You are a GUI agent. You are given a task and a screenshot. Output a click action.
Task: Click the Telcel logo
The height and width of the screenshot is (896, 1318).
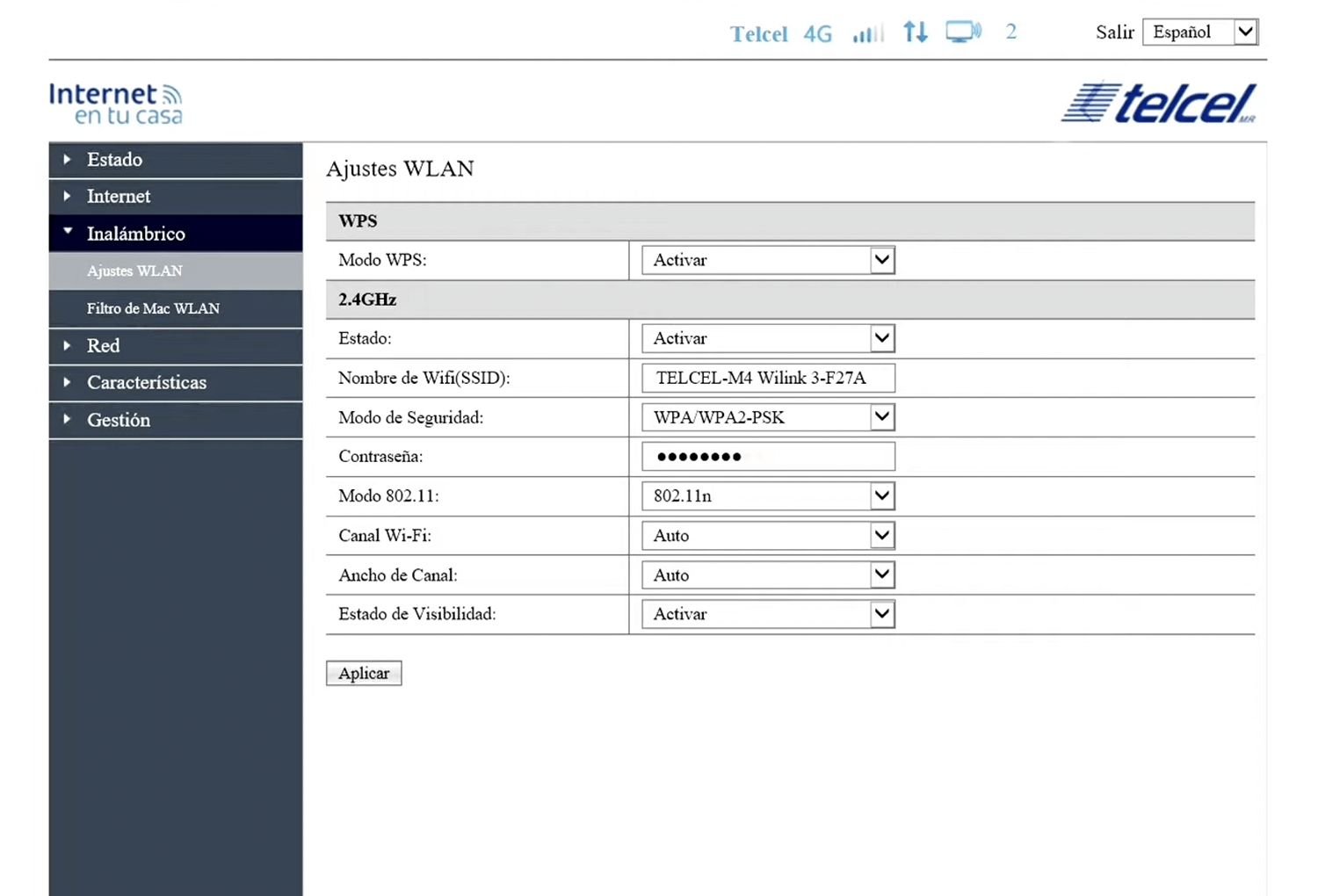pos(1160,104)
